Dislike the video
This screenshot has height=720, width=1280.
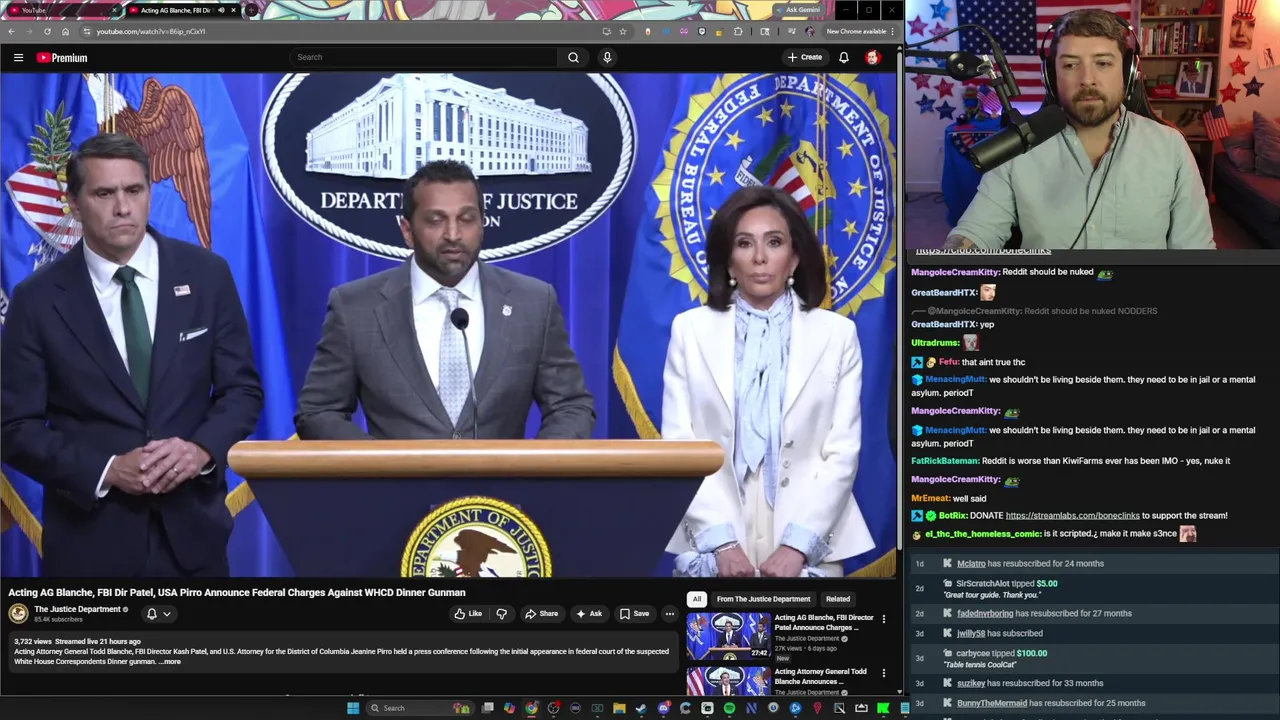[x=501, y=614]
